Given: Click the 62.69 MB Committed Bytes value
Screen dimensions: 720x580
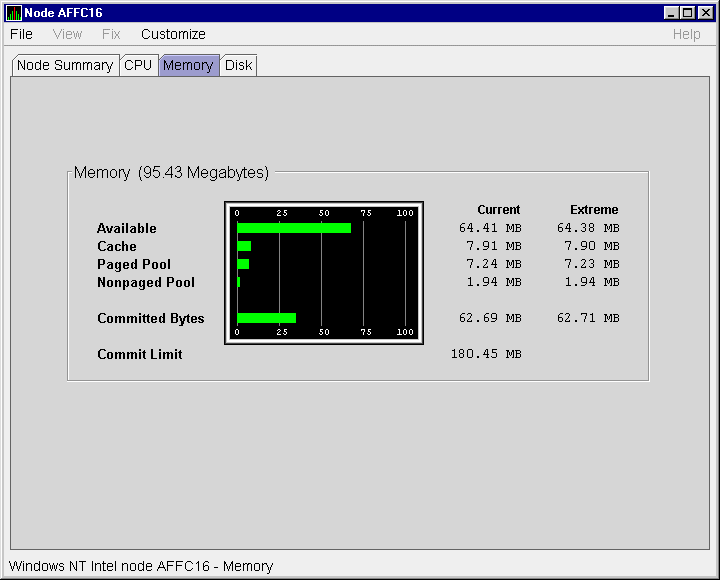Looking at the screenshot, I should (x=490, y=318).
